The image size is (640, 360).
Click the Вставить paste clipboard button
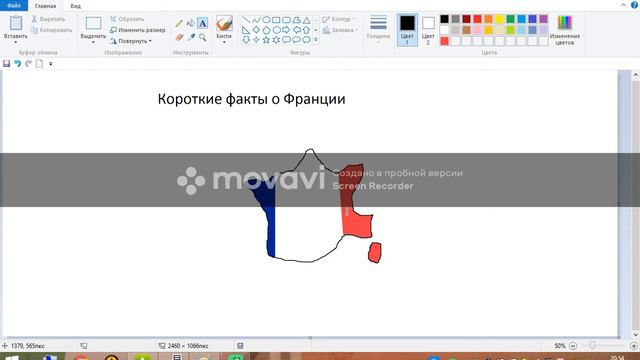pyautogui.click(x=16, y=27)
